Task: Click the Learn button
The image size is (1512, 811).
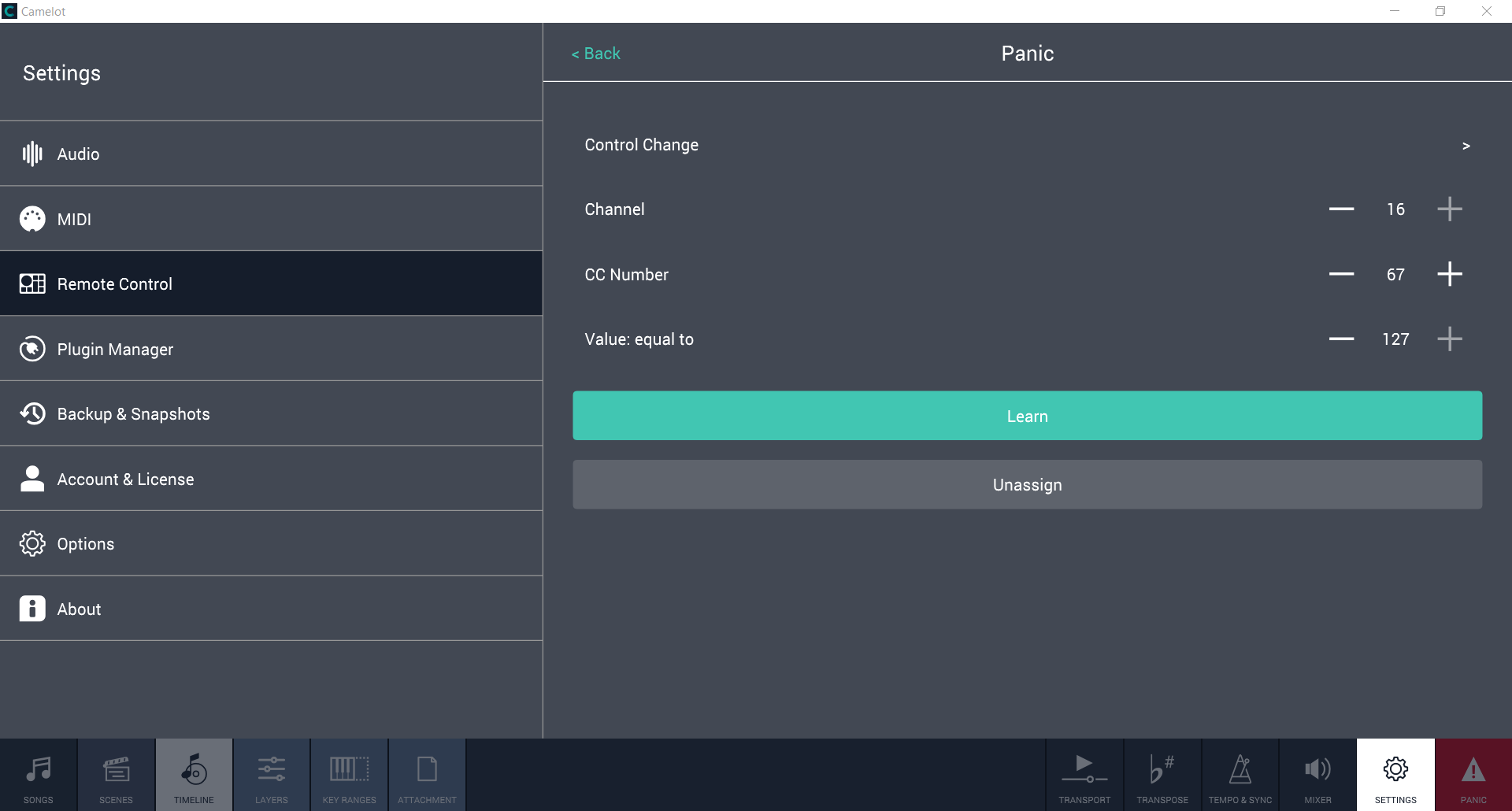Action: (1027, 416)
